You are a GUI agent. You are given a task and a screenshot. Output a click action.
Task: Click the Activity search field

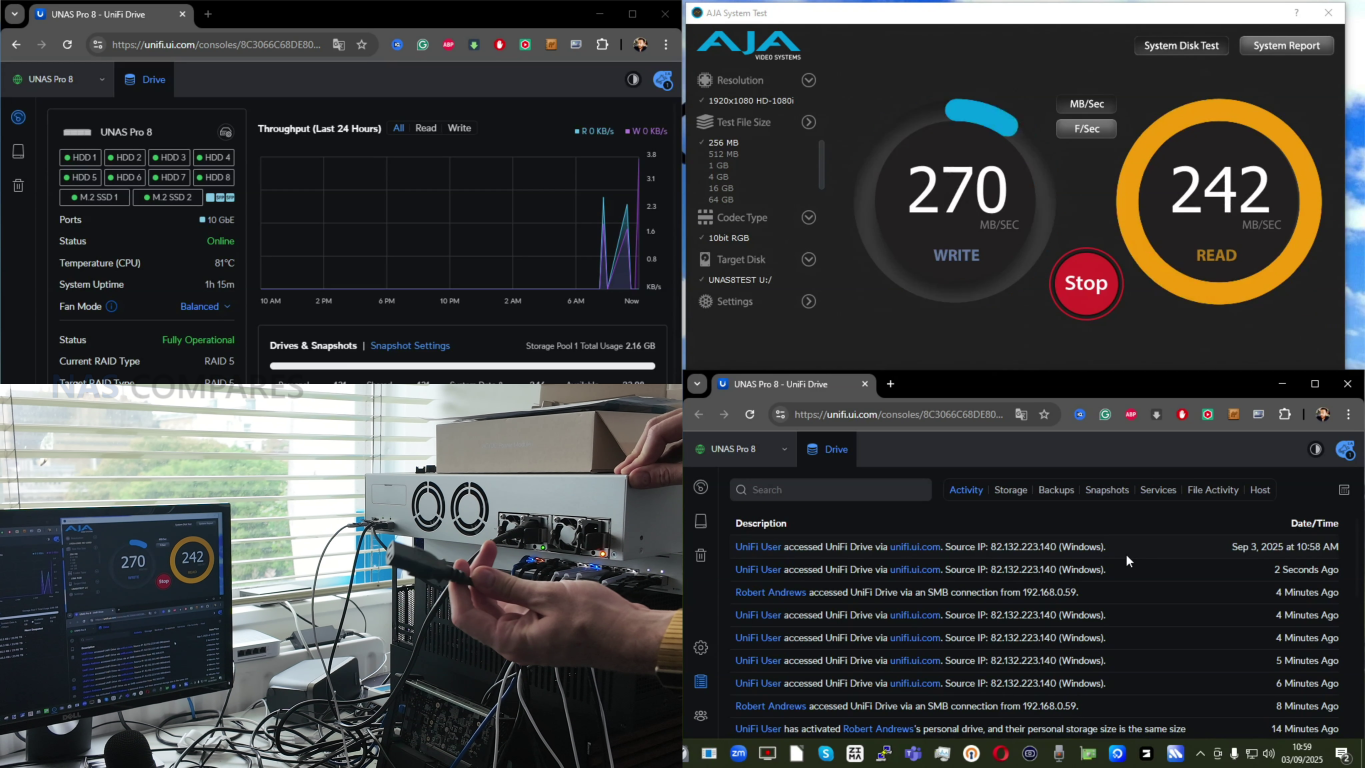[831, 490]
